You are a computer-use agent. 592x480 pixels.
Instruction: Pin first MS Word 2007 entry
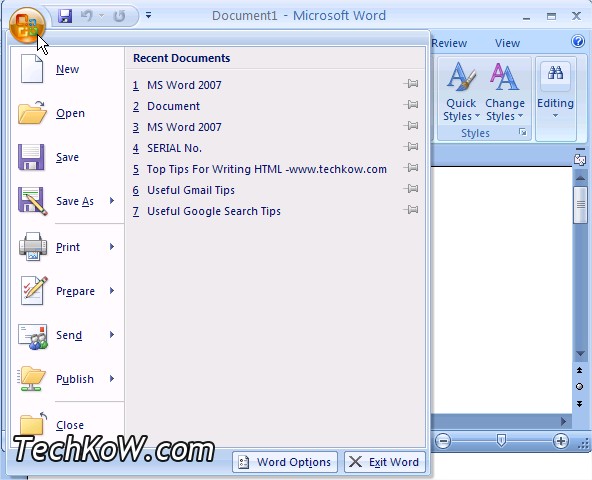[411, 83]
